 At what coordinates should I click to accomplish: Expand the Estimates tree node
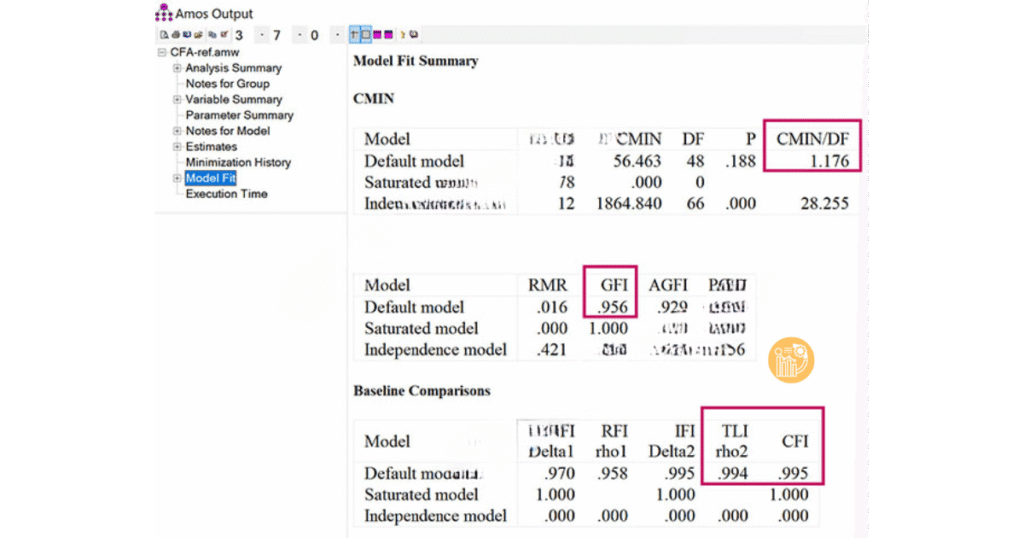[x=177, y=147]
